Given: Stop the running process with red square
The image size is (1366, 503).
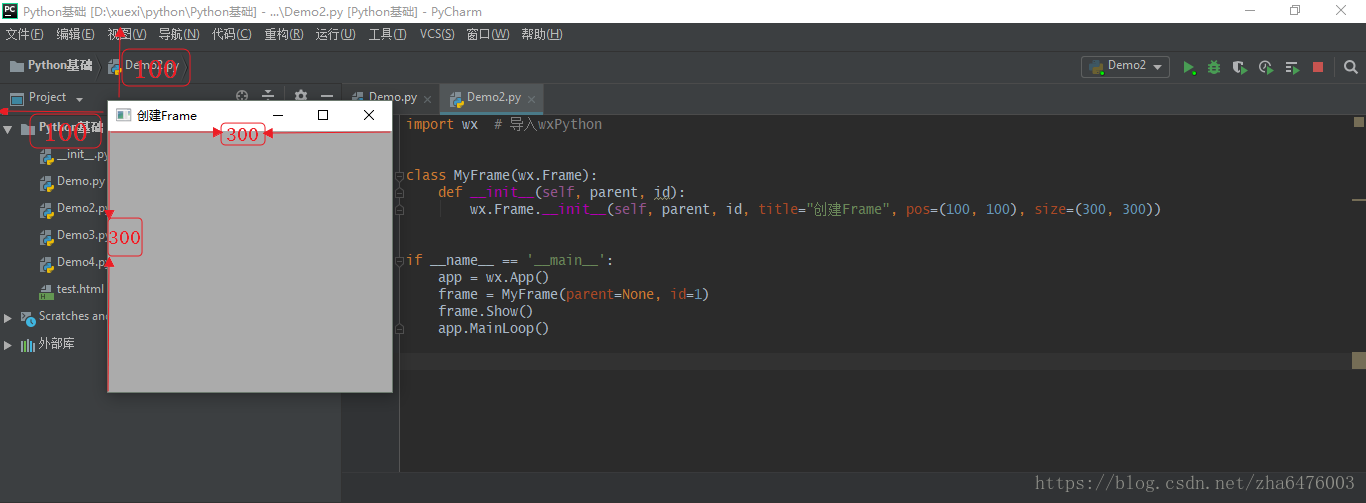Looking at the screenshot, I should tap(1318, 67).
